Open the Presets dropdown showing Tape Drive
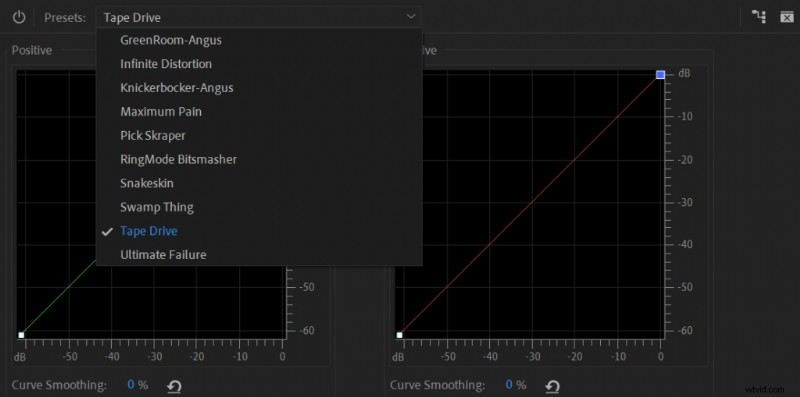 (258, 17)
